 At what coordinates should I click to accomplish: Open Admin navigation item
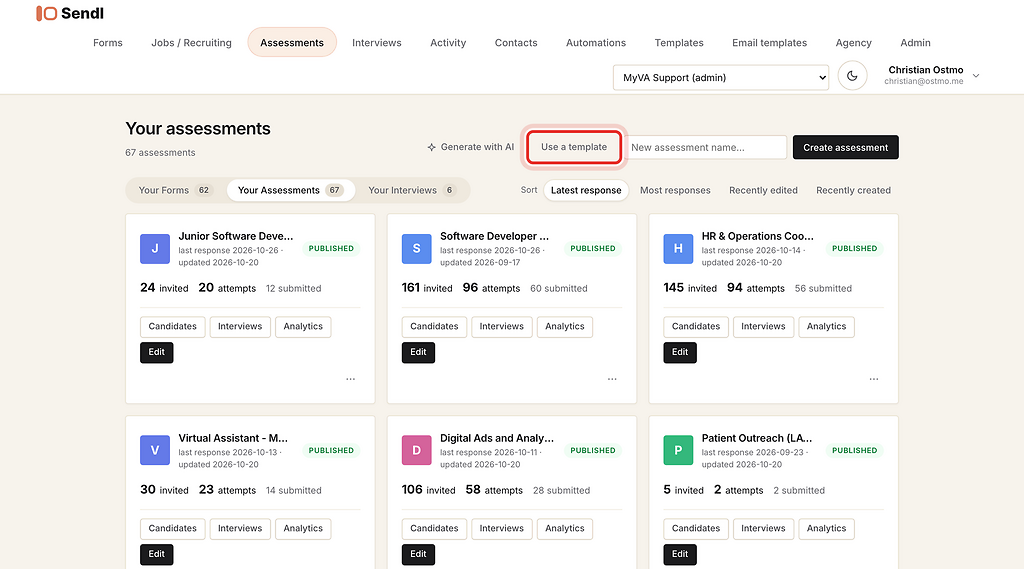[916, 42]
